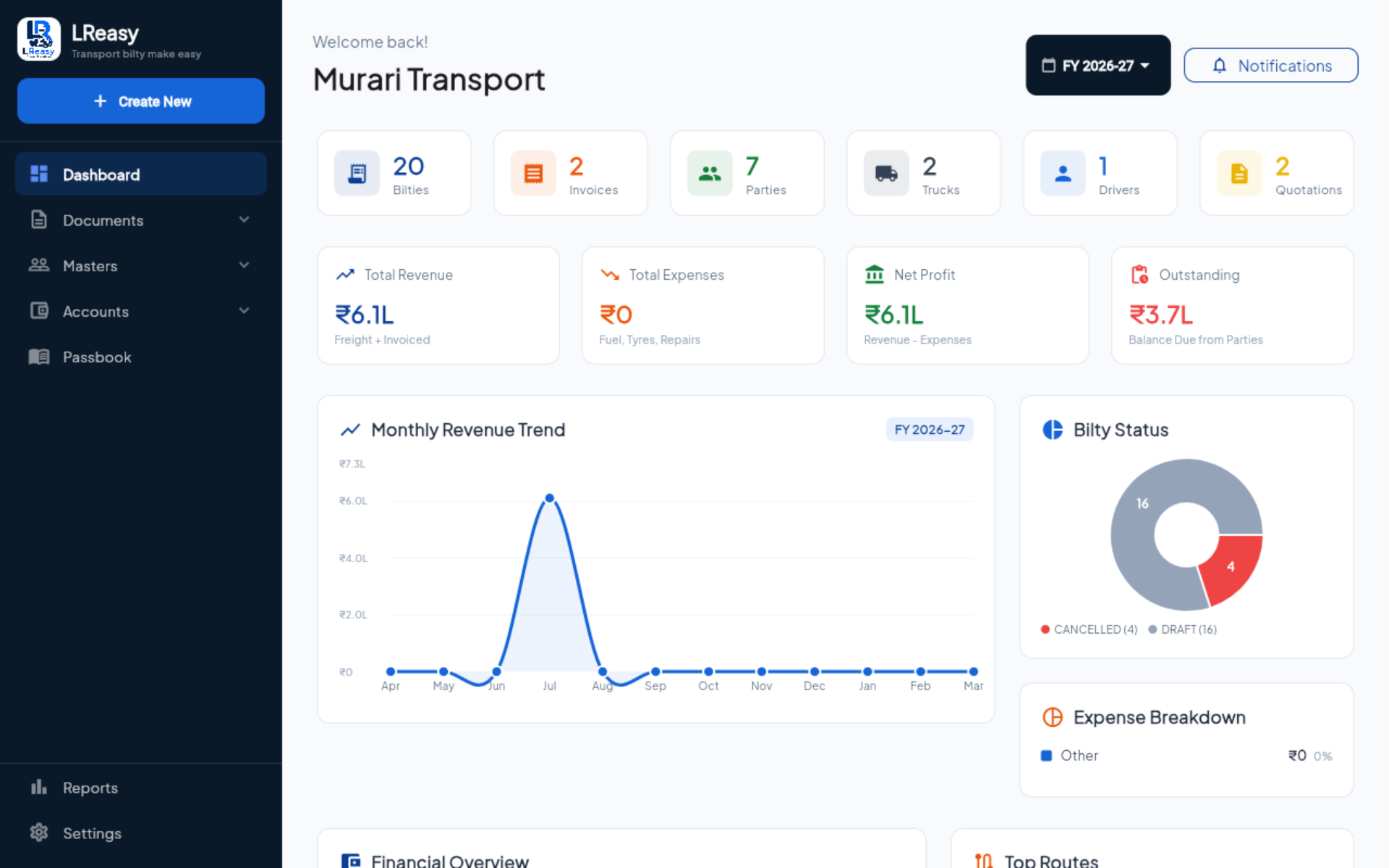
Task: Click the Reports bar chart icon
Action: [39, 787]
